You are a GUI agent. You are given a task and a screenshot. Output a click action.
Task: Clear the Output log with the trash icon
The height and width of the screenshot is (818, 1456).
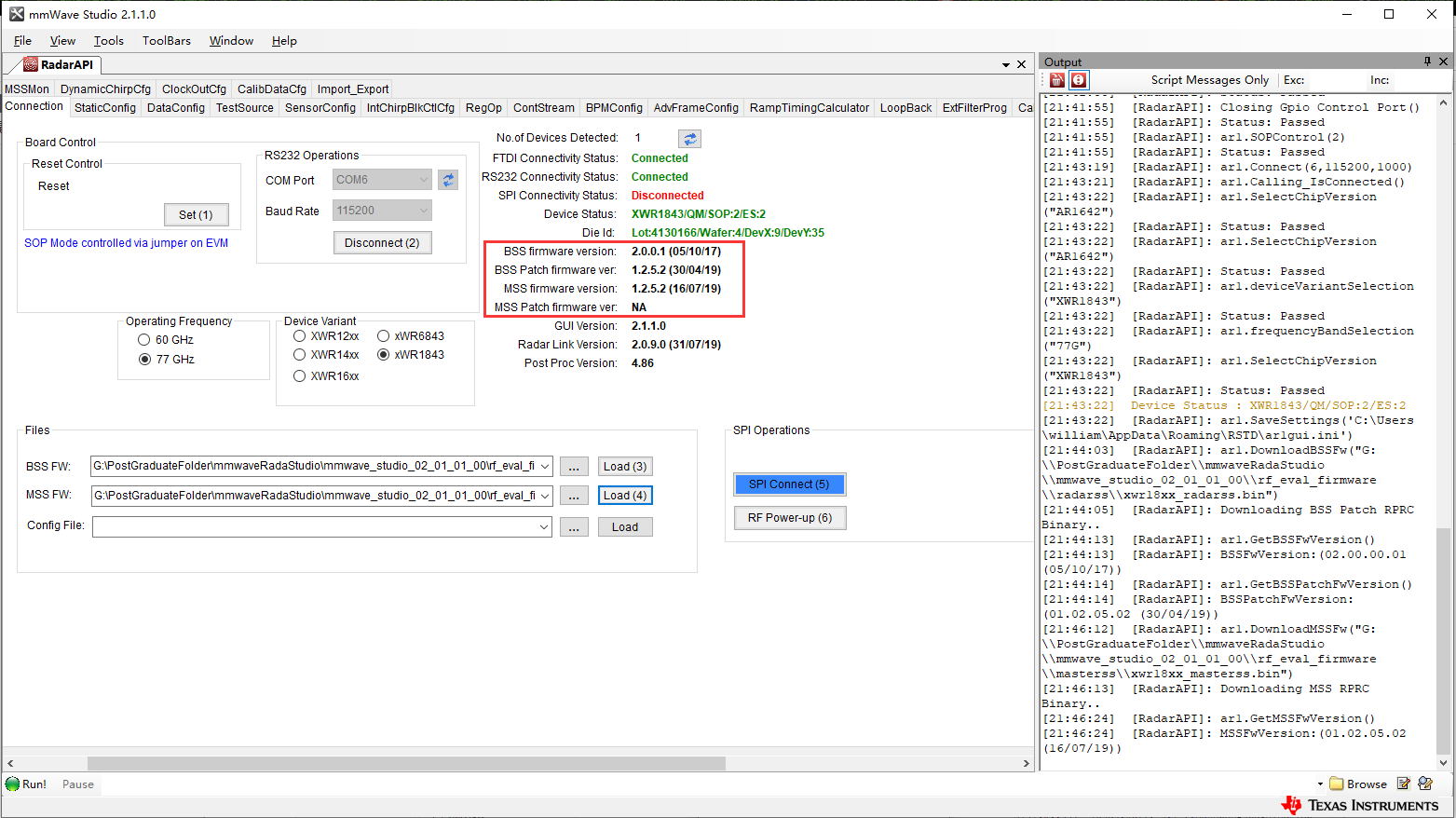point(1058,80)
